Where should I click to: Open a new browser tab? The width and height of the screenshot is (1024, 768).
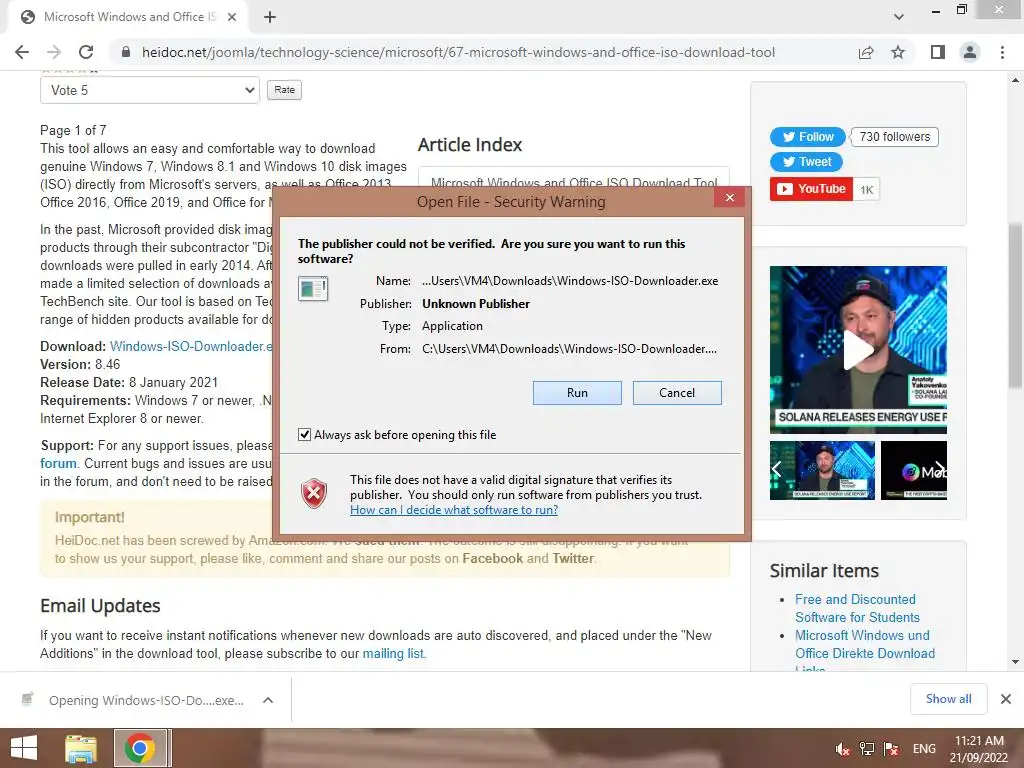click(x=270, y=17)
